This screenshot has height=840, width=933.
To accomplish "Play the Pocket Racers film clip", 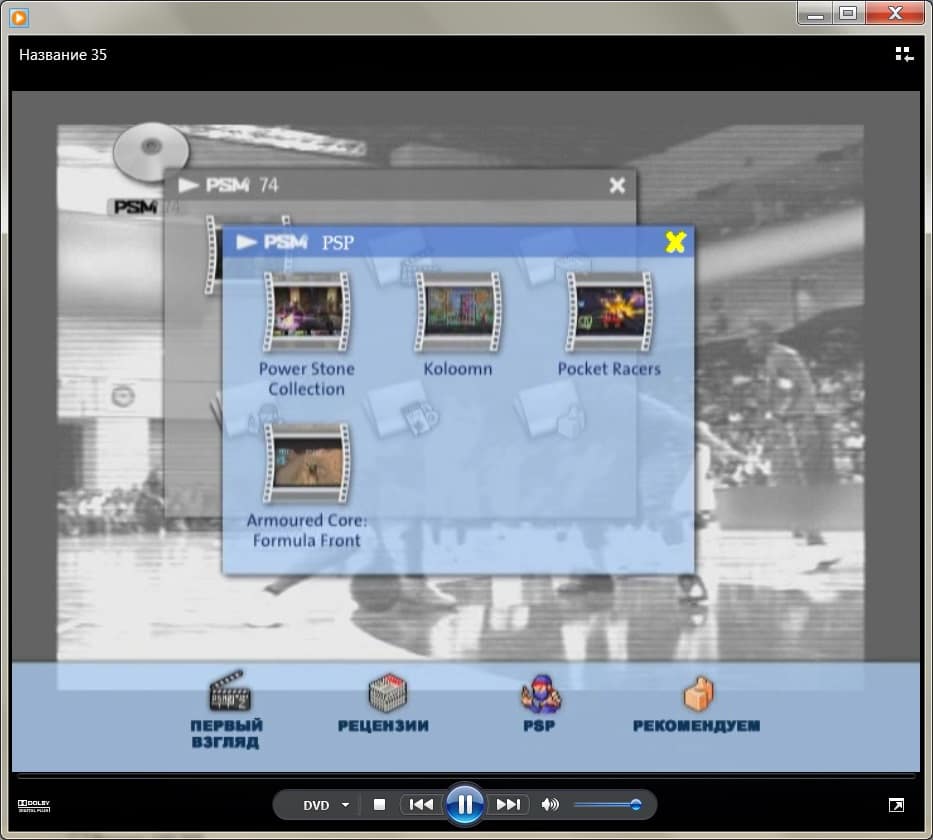I will click(x=609, y=312).
